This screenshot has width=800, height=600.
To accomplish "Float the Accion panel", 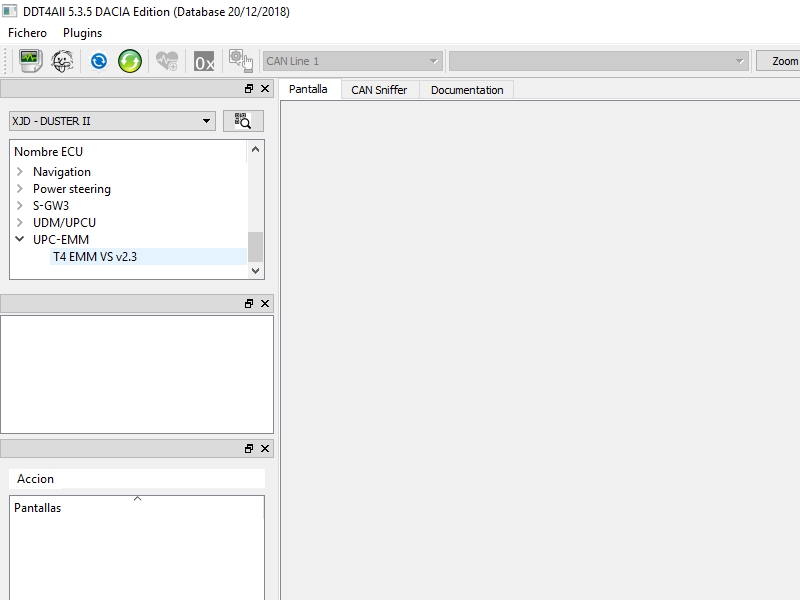I will point(249,448).
